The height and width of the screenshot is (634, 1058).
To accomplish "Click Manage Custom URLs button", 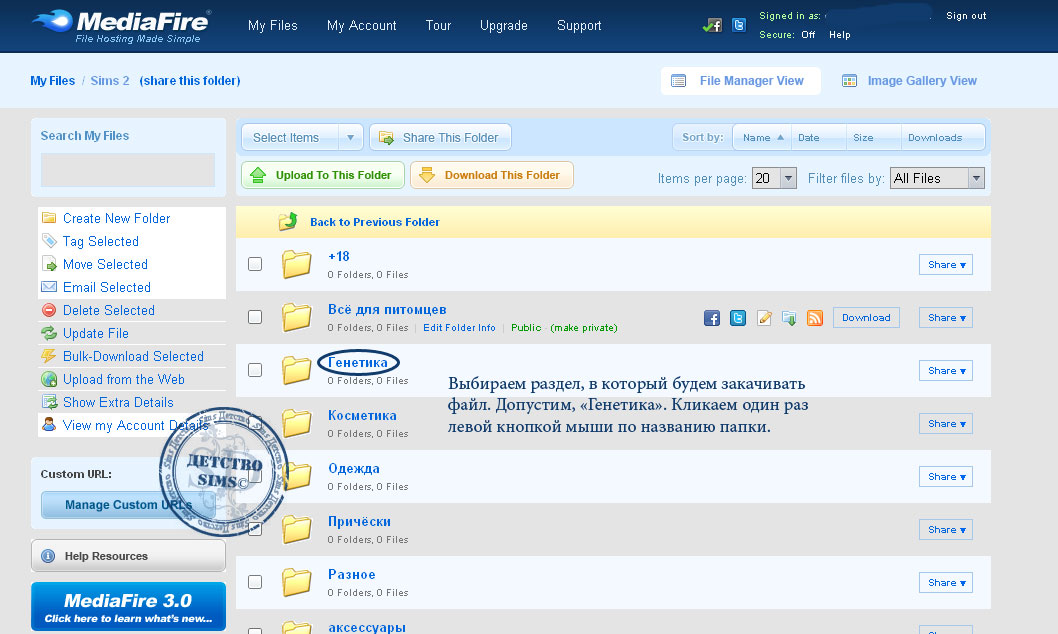I will (x=128, y=505).
